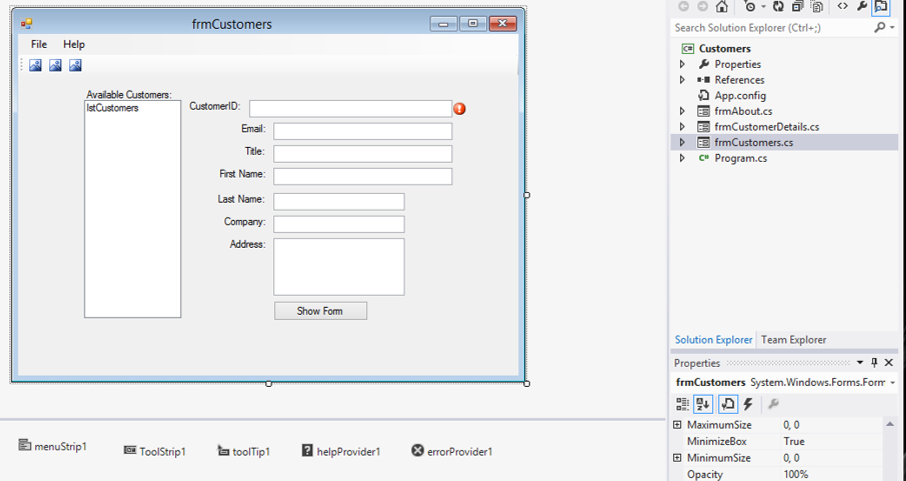The width and height of the screenshot is (906, 481).
Task: Toggle Alphabetical sort in Properties panel
Action: pyautogui.click(x=703, y=404)
